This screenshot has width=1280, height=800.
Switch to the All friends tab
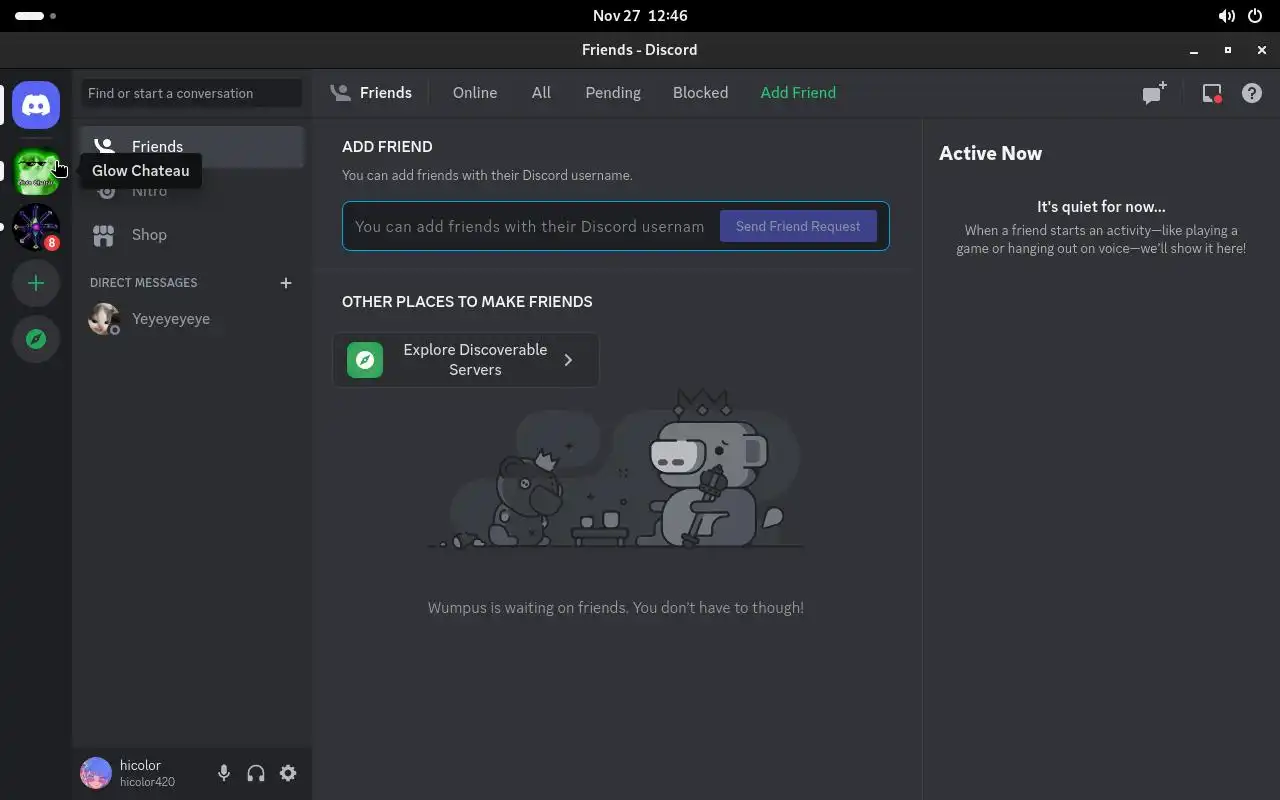tap(541, 93)
